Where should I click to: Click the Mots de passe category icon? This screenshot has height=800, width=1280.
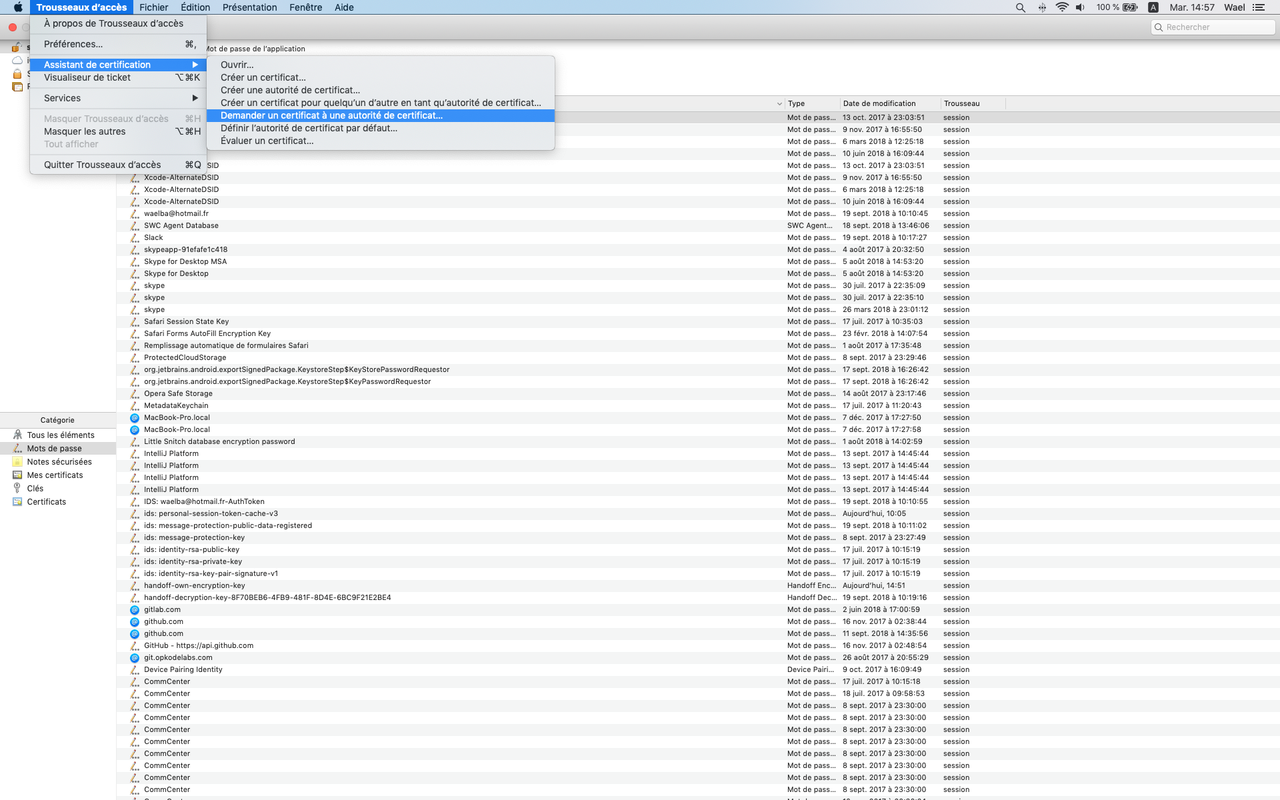pos(17,449)
